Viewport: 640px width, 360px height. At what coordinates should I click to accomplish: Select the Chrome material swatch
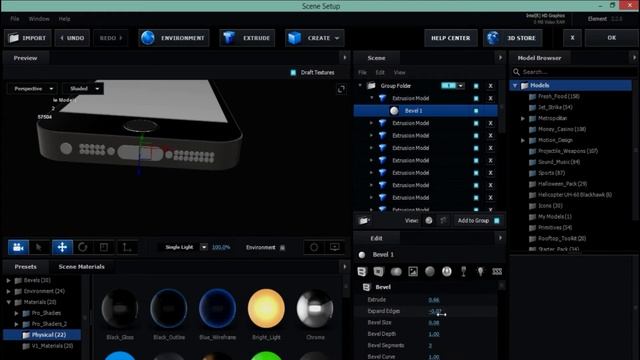315,309
